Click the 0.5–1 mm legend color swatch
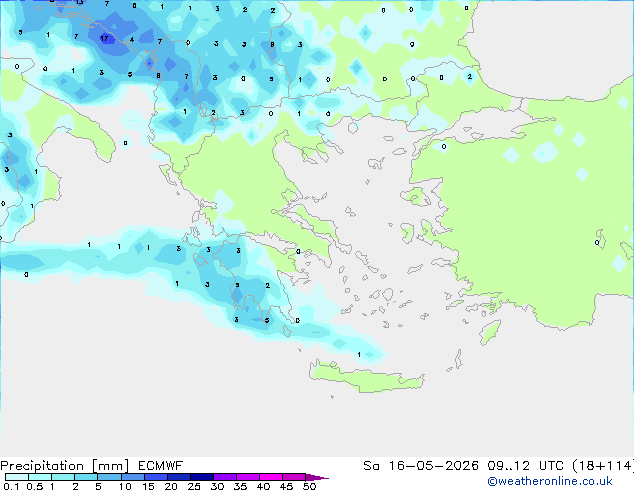The width and height of the screenshot is (634, 490). click(x=40, y=477)
